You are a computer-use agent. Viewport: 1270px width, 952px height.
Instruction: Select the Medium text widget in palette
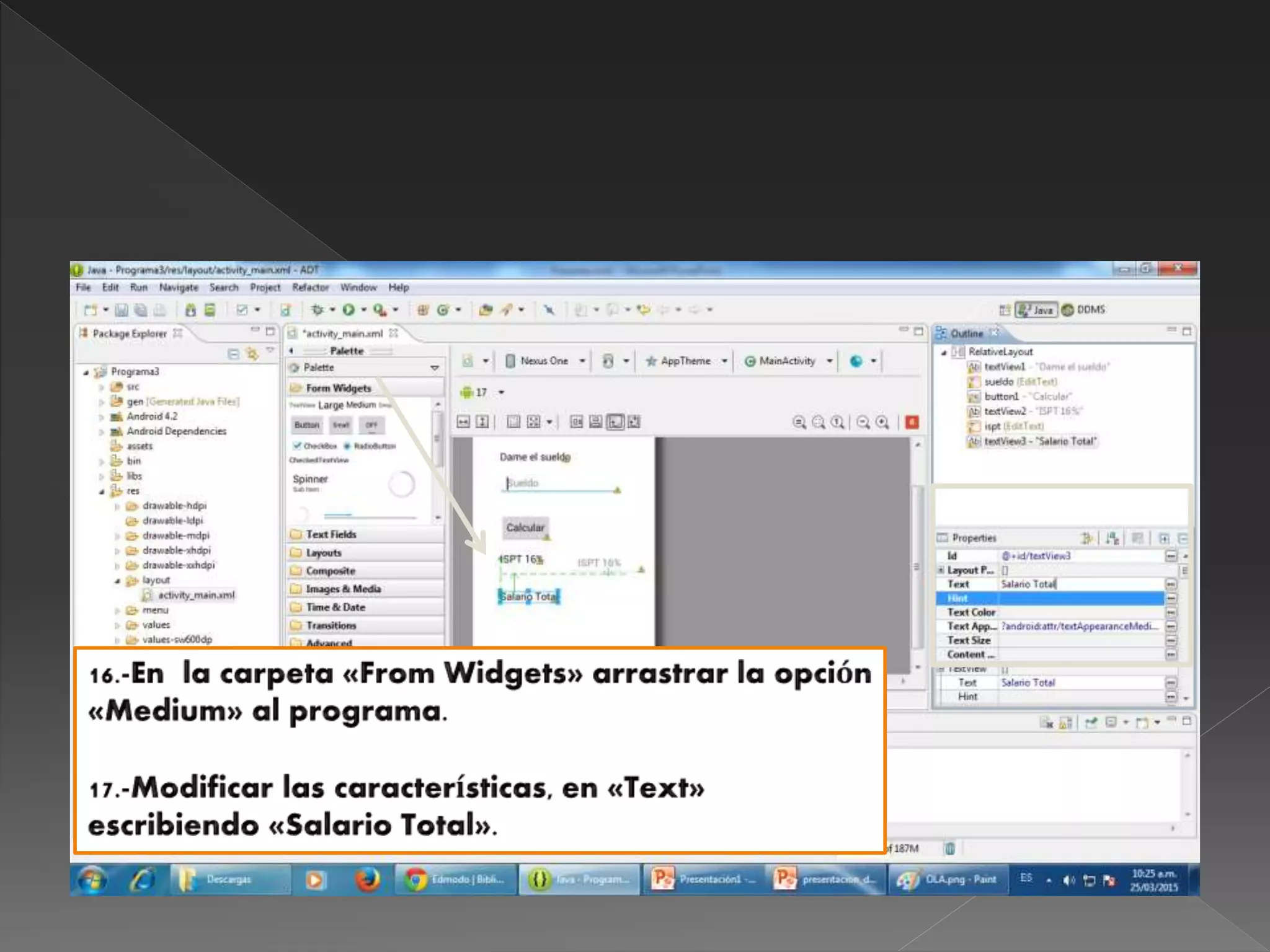361,405
